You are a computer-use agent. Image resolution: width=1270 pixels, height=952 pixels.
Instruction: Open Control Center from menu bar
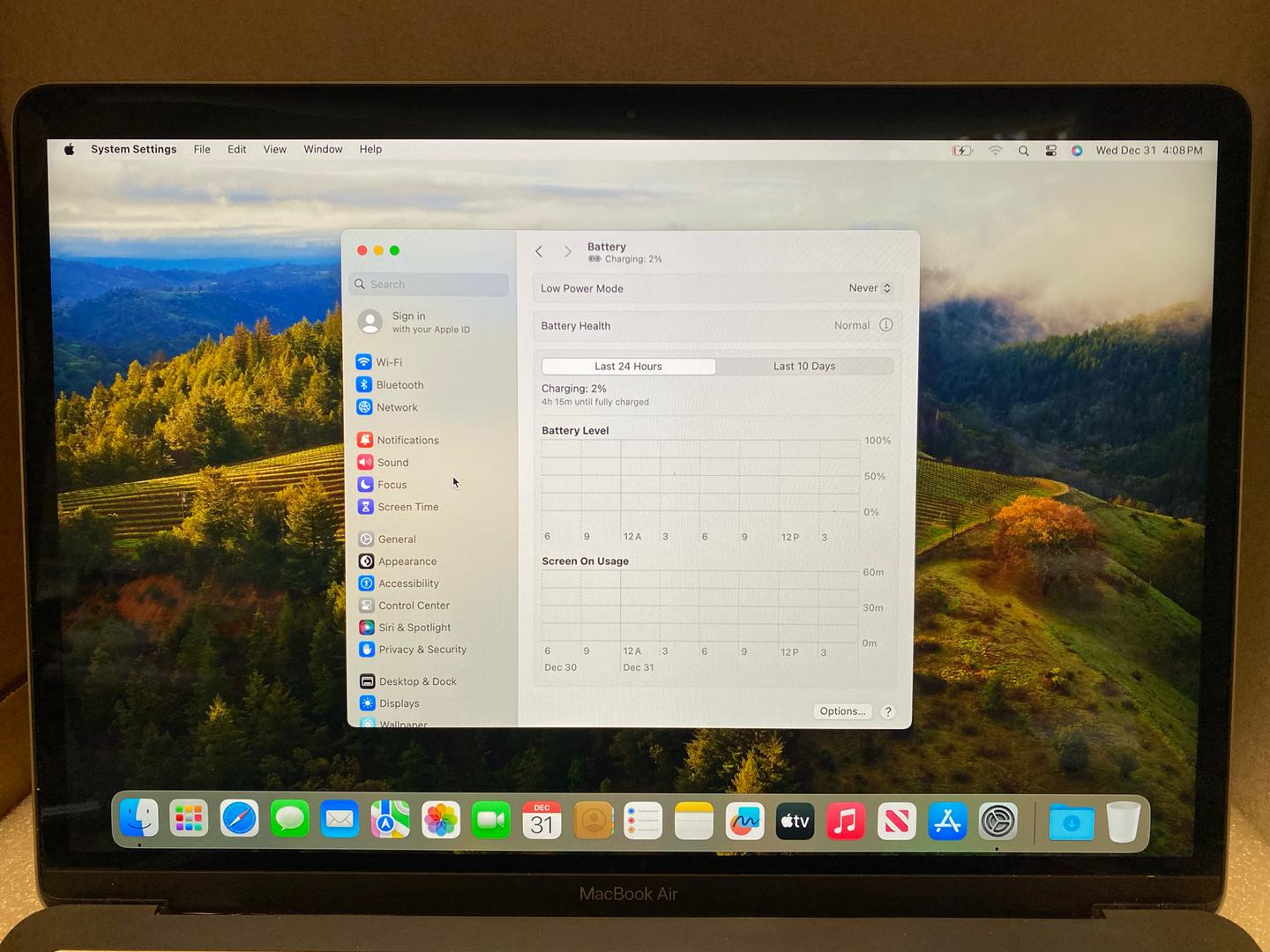click(1050, 151)
